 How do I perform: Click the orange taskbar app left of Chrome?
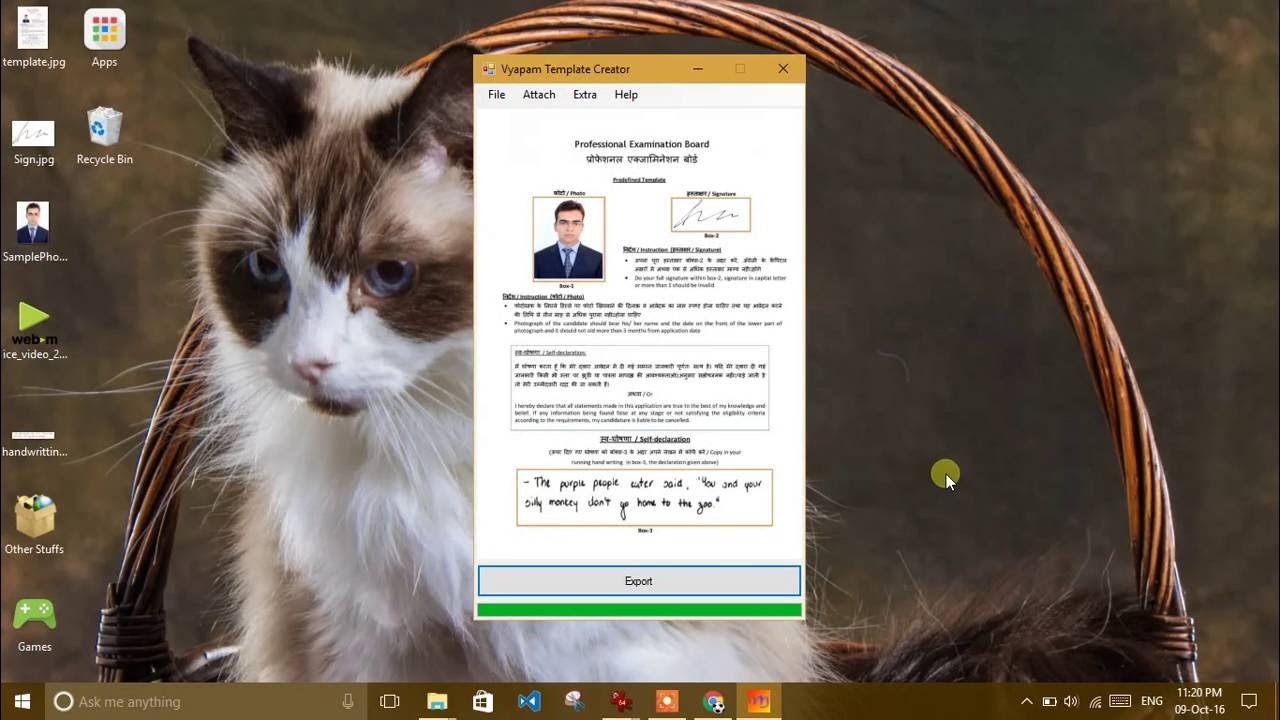point(667,702)
